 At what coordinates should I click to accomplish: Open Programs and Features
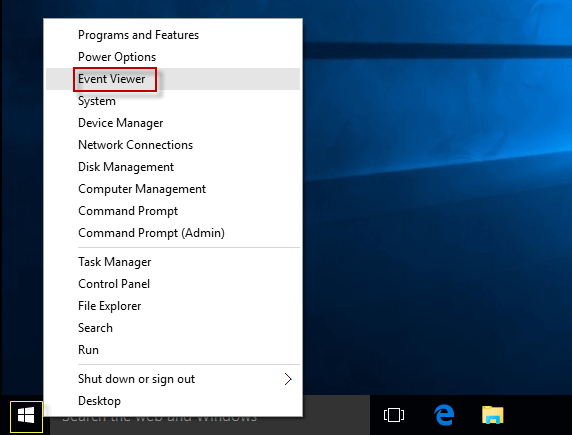173,35
